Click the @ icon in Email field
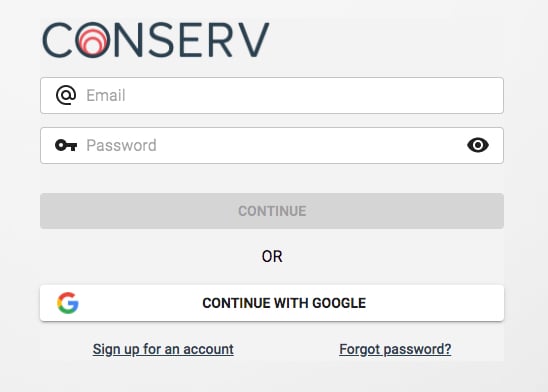 click(66, 95)
